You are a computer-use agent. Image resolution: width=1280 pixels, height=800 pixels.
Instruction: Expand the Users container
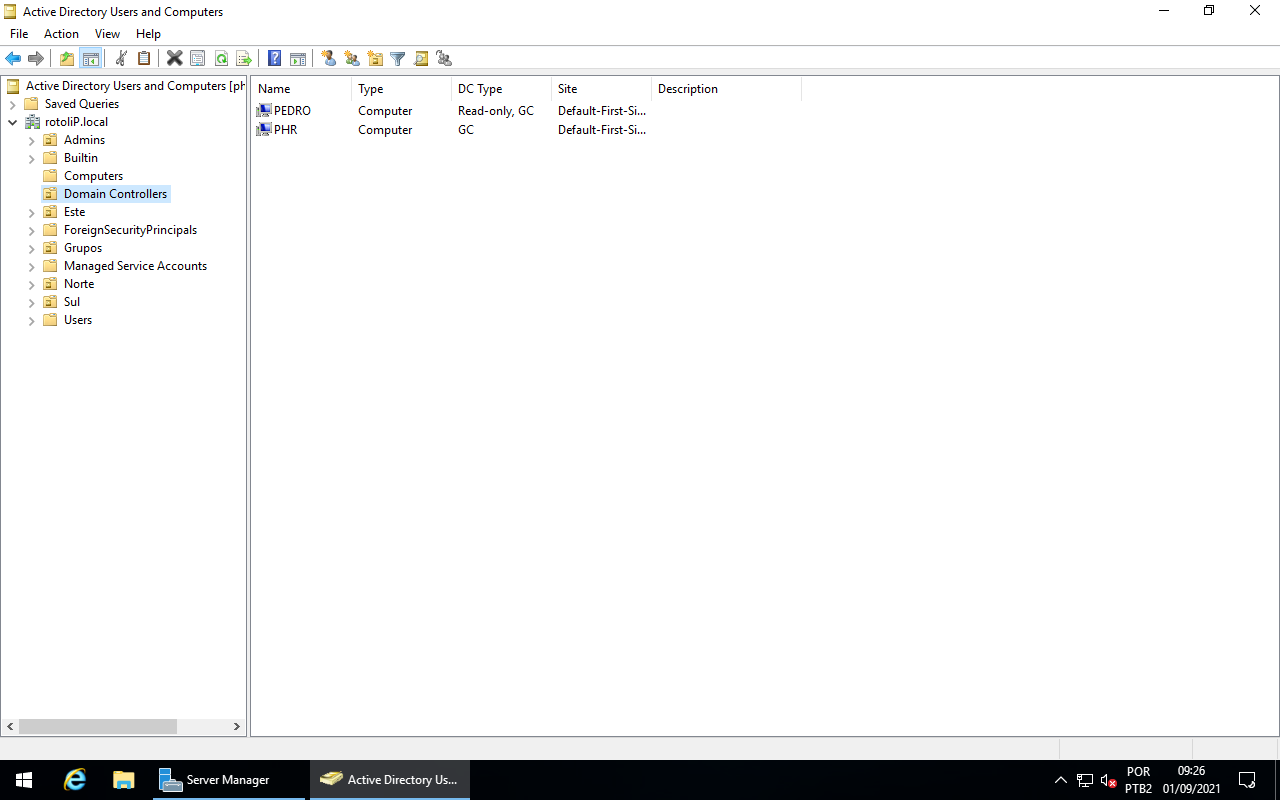[31, 321]
